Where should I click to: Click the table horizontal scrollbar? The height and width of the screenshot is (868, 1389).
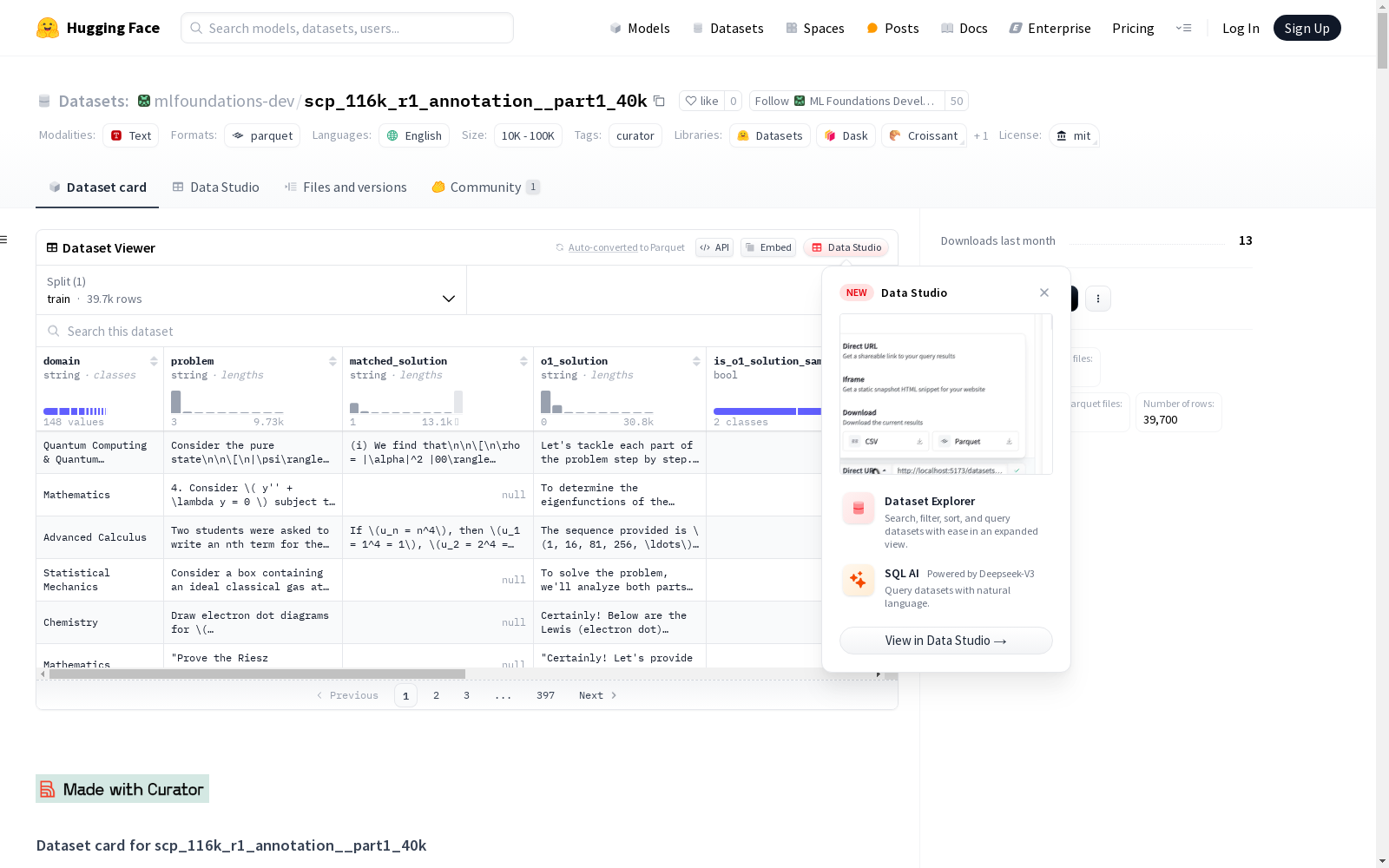[x=257, y=674]
